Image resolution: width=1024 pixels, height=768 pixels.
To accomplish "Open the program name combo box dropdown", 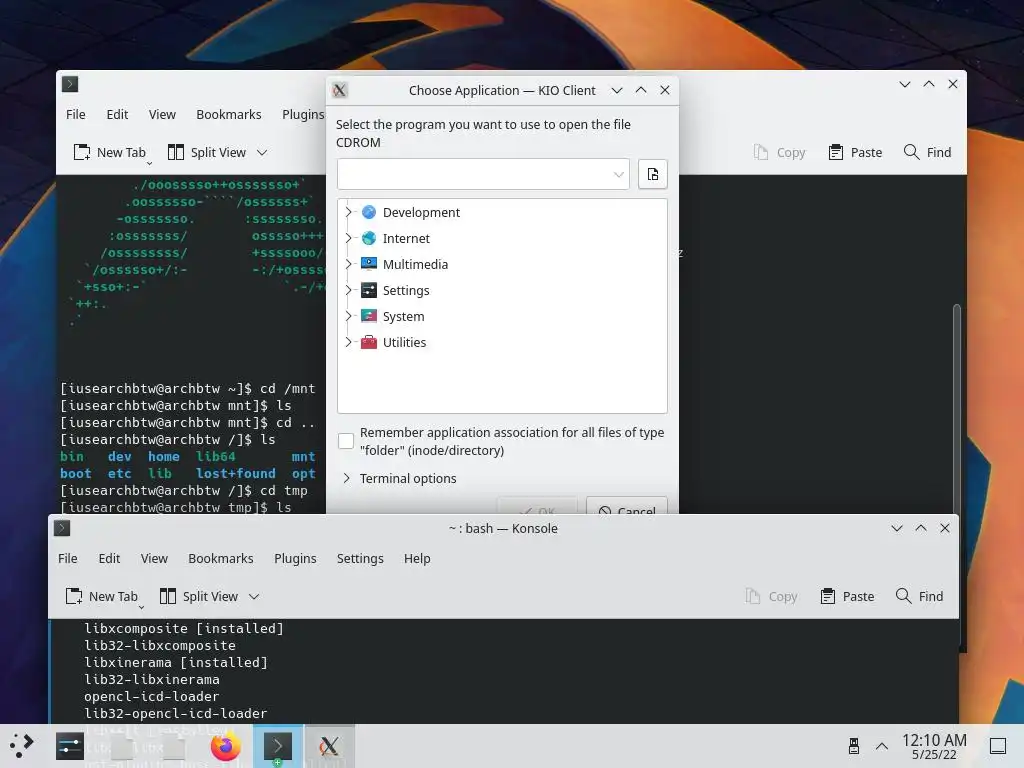I will pos(618,174).
